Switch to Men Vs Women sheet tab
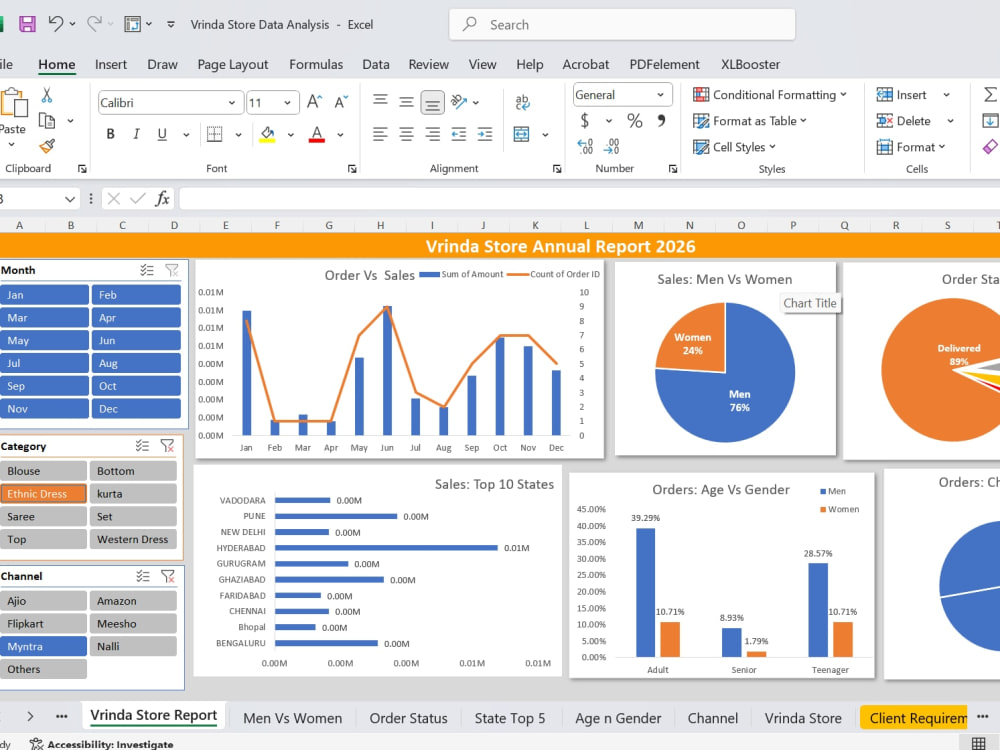 pyautogui.click(x=293, y=718)
